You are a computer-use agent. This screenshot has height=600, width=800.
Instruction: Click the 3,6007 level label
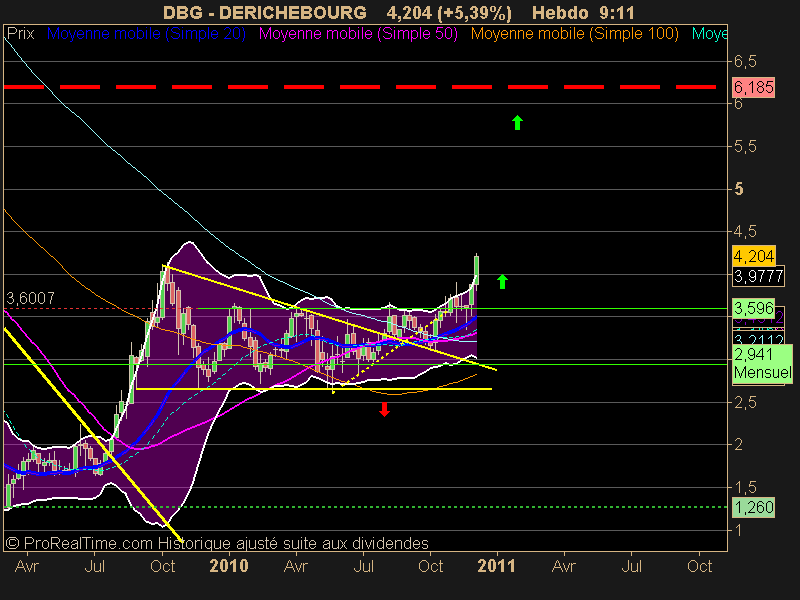point(30,298)
